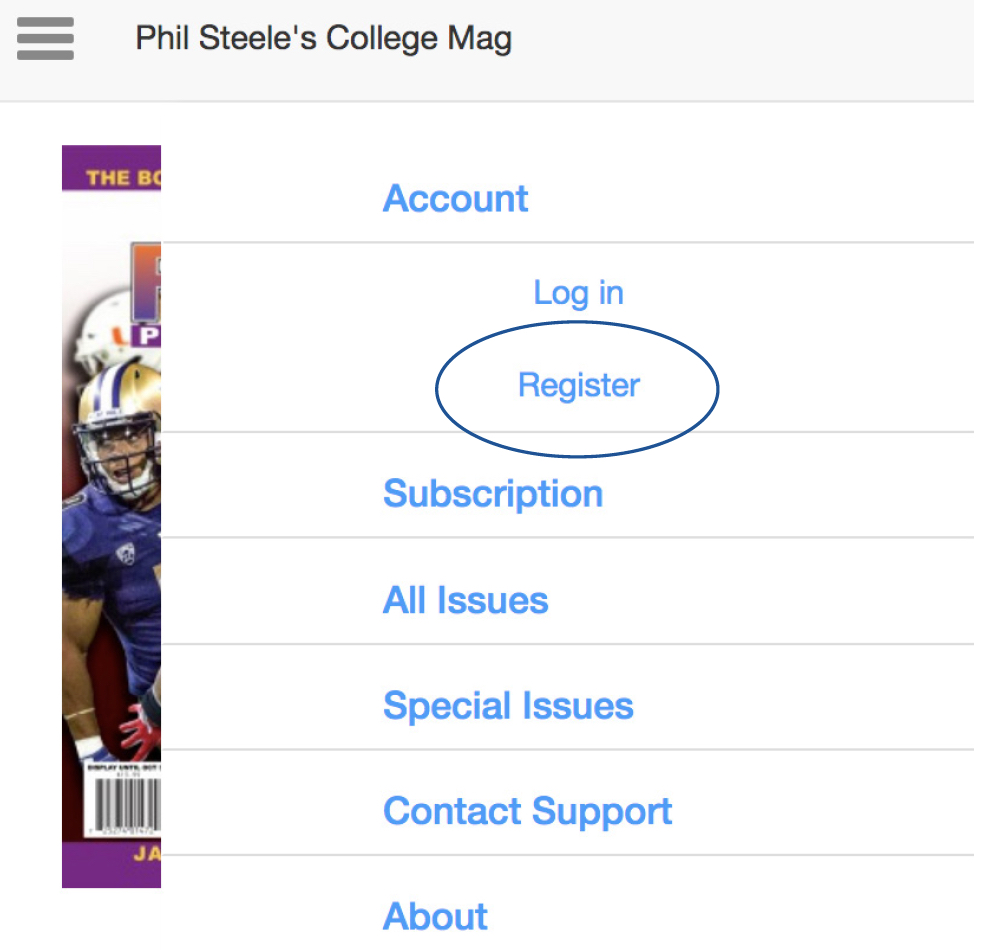Click the Log in link
998x950 pixels.
coord(578,292)
